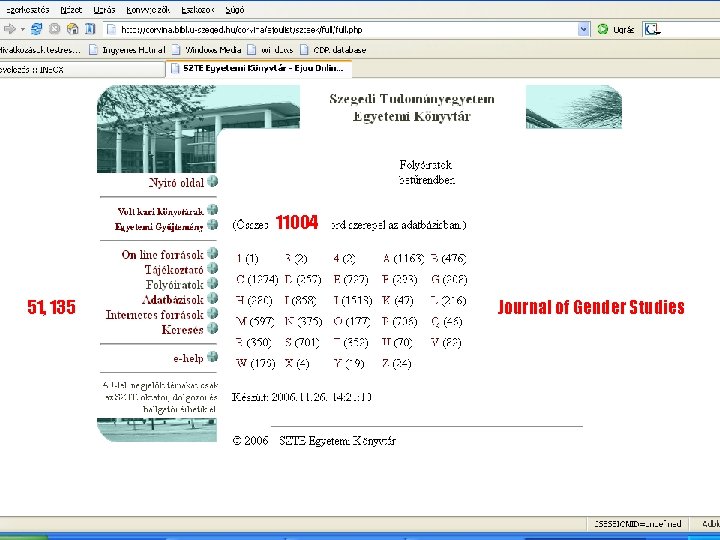The height and width of the screenshot is (540, 720).
Task: Select journals starting with W (176)
Action: (x=256, y=364)
